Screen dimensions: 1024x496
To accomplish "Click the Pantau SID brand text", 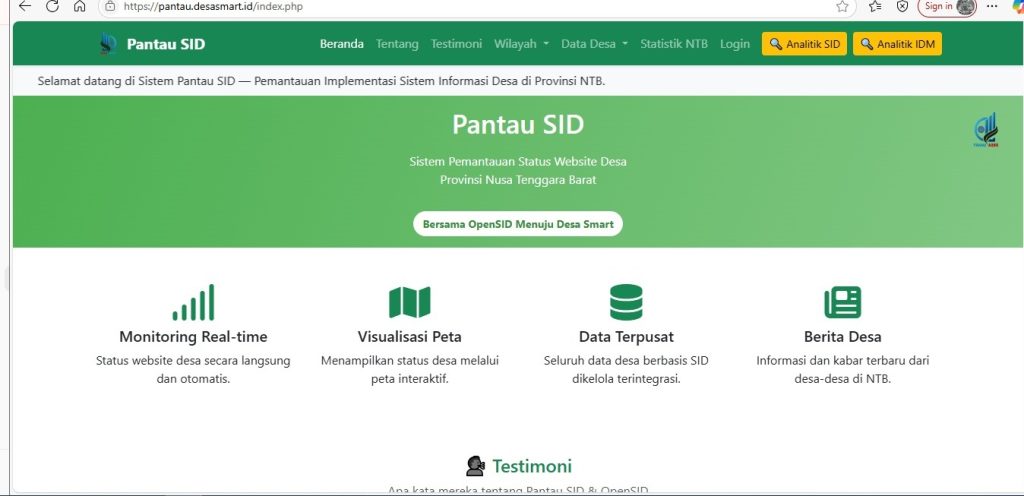I will [x=166, y=44].
